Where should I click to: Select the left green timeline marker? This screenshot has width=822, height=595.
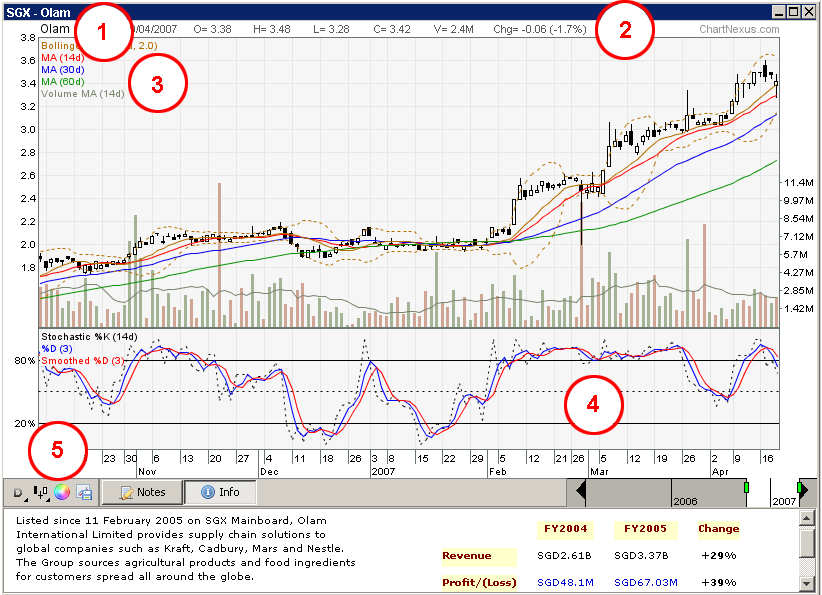pyautogui.click(x=747, y=486)
